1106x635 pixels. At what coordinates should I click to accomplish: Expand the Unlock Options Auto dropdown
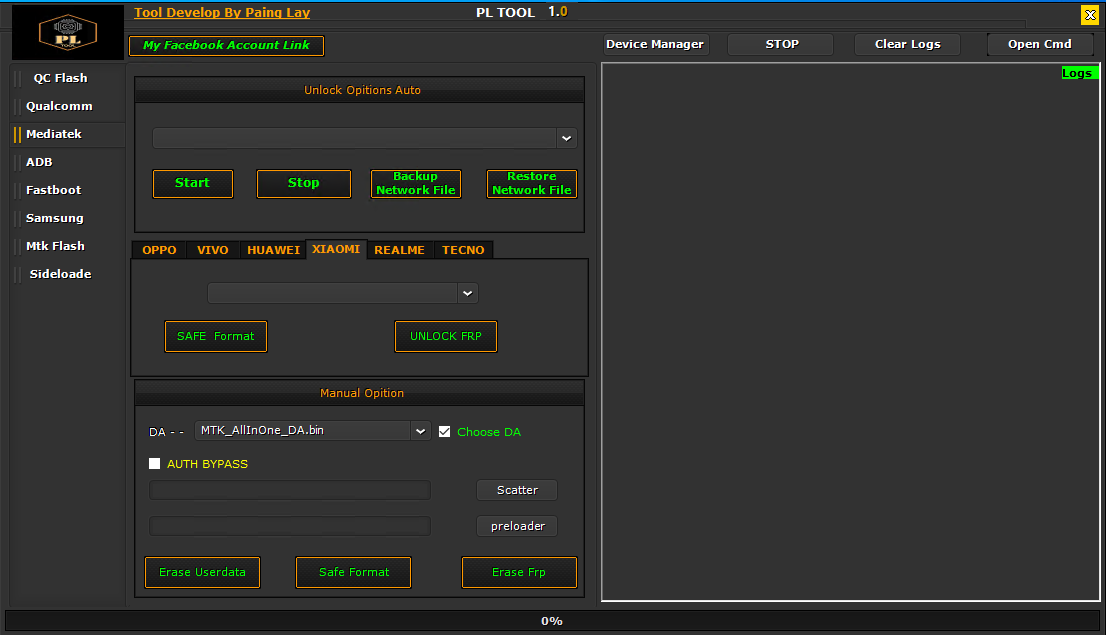point(566,138)
